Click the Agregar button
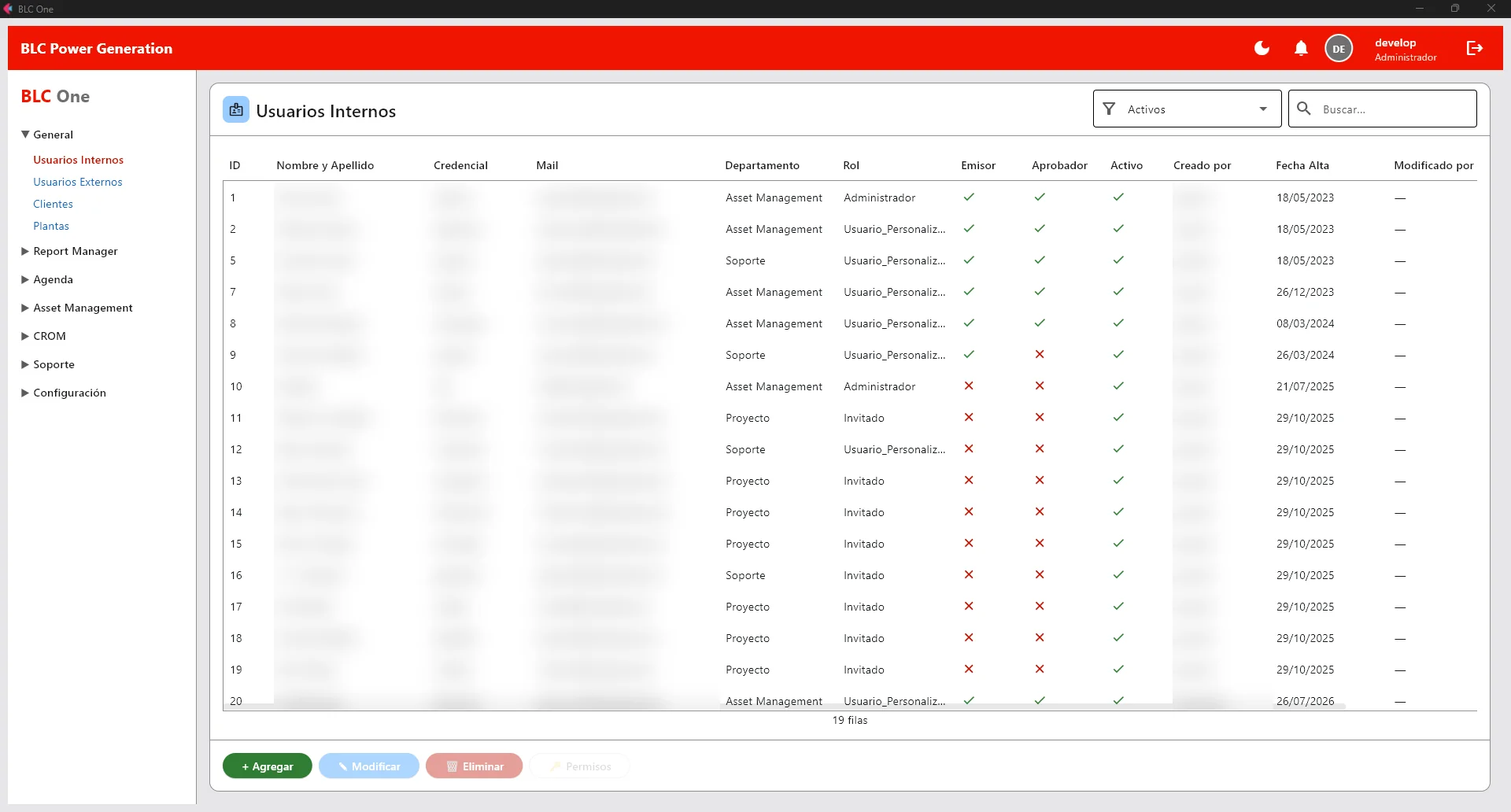Viewport: 1511px width, 812px height. (x=268, y=766)
